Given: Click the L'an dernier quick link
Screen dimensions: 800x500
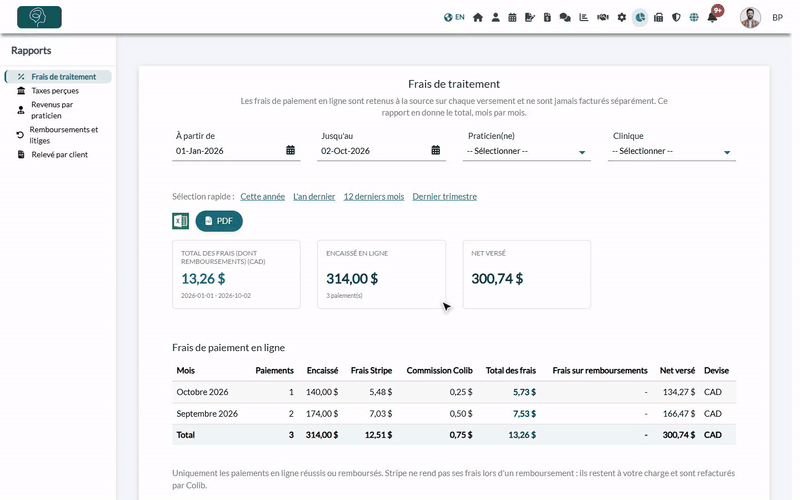Looking at the screenshot, I should [314, 196].
